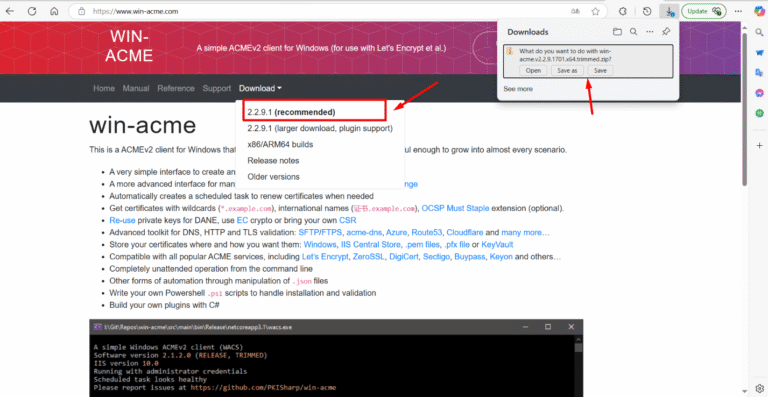Pin the Downloads panel with pin icon
The height and width of the screenshot is (397, 768).
(x=666, y=32)
